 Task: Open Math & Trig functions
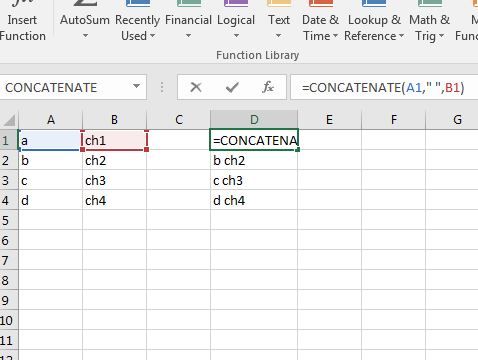(429, 21)
